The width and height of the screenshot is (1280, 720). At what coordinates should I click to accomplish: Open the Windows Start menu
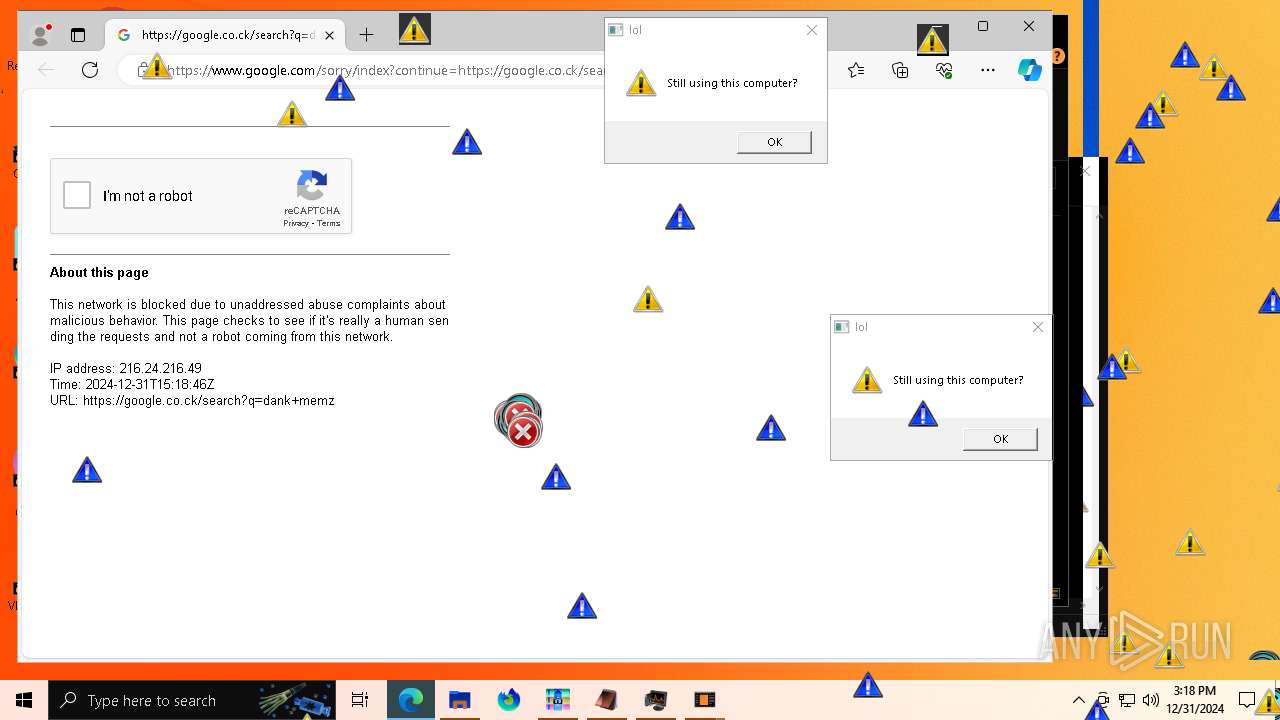click(24, 700)
